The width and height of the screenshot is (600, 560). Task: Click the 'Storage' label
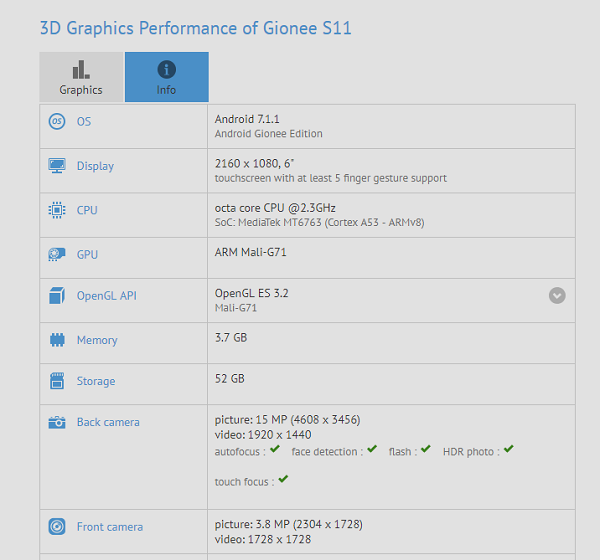[x=96, y=381]
